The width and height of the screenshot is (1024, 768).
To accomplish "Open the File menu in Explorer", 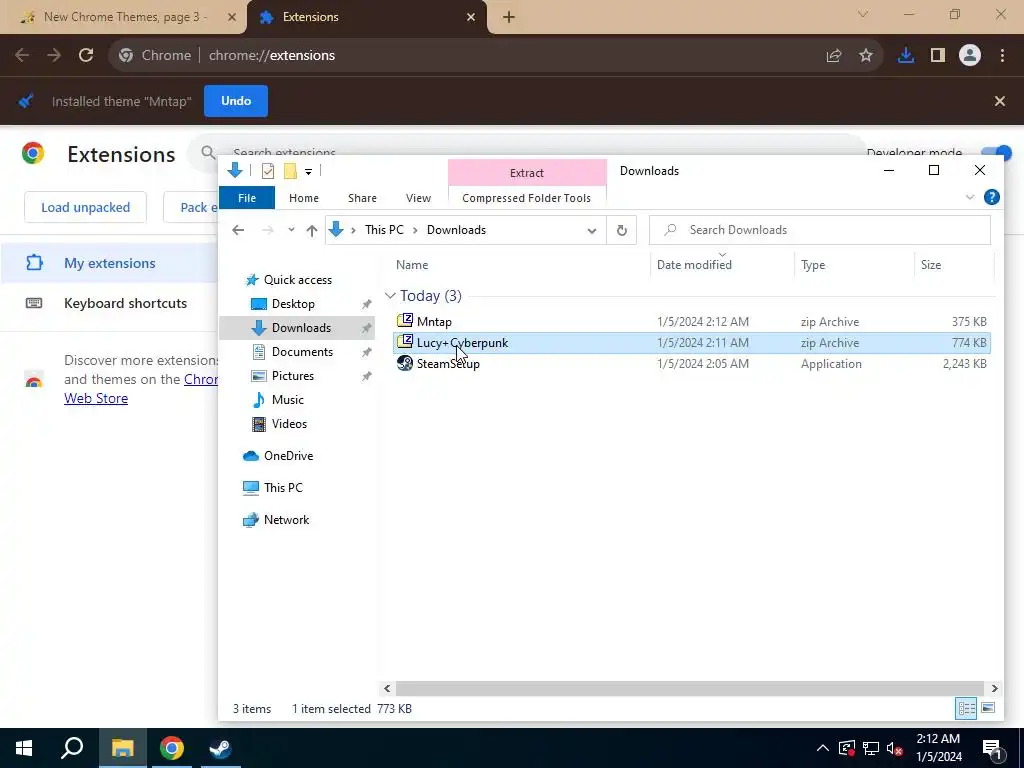I will point(247,198).
